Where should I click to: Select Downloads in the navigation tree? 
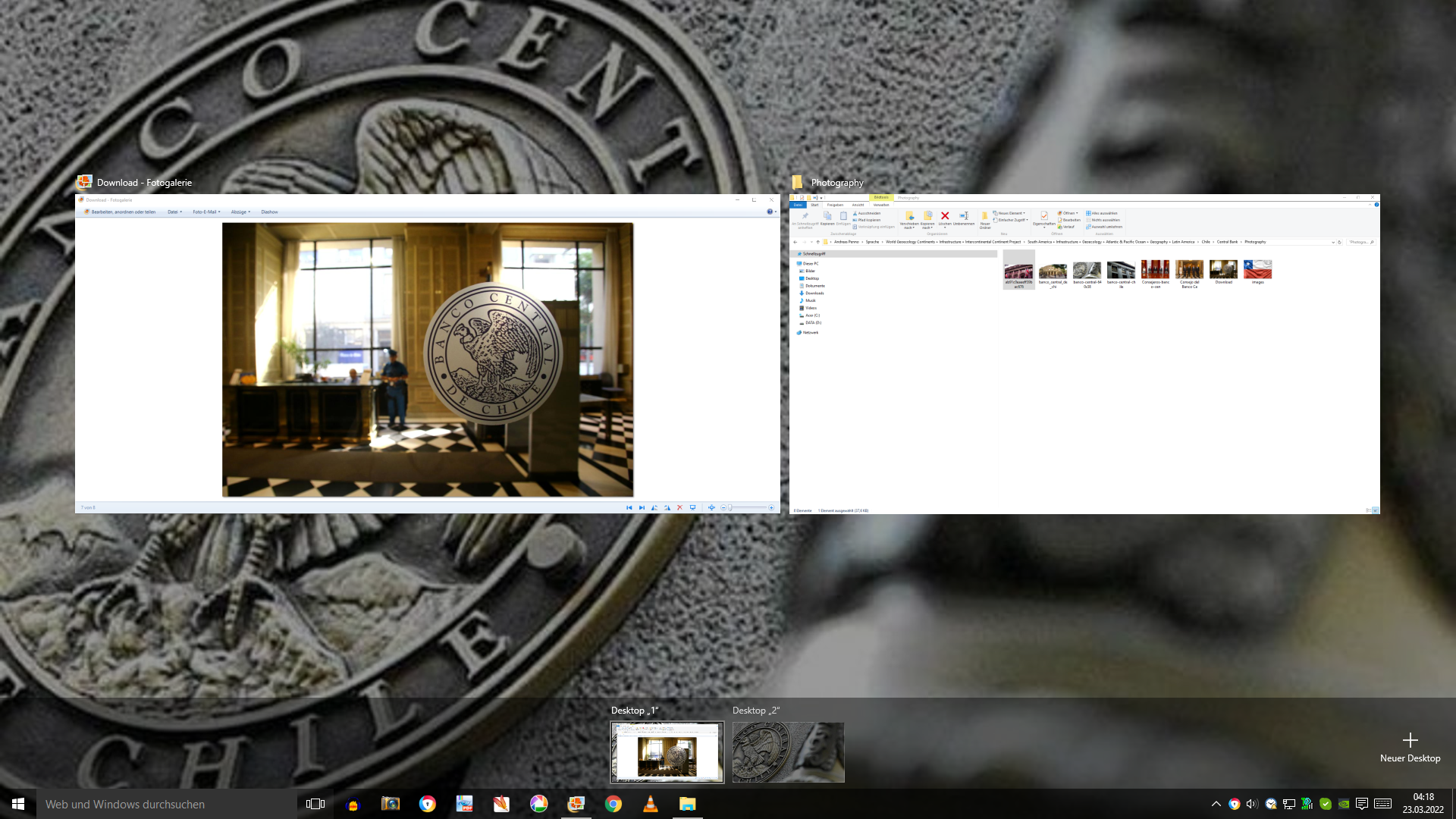coord(812,293)
